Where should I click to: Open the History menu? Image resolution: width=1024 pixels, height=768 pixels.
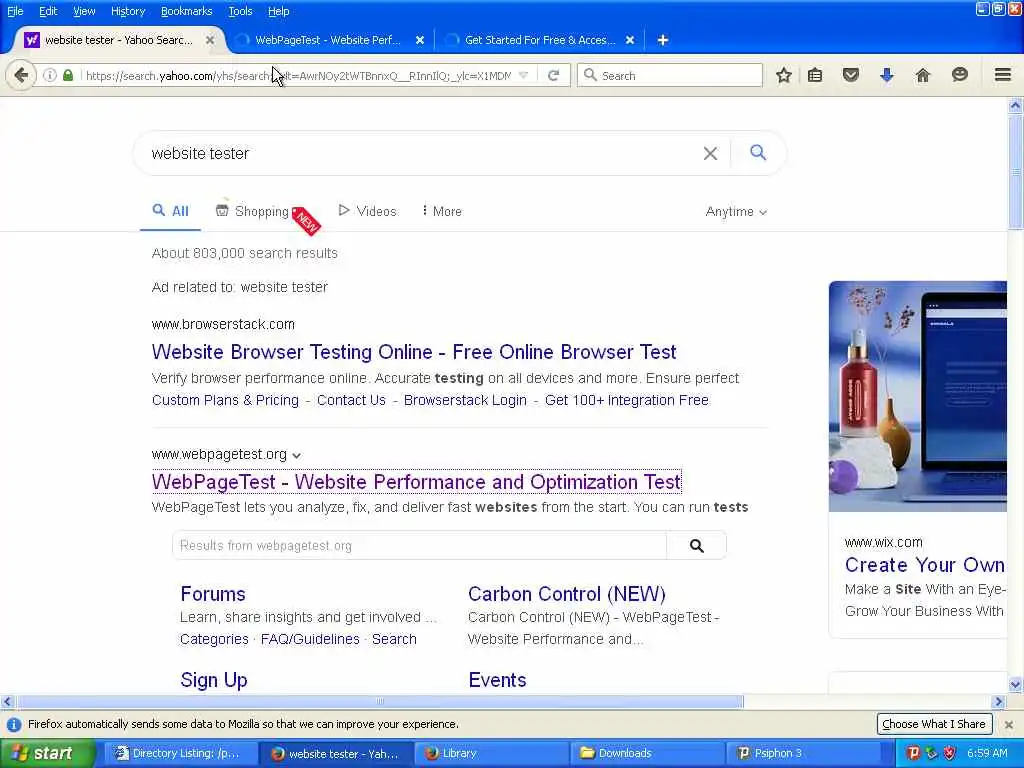tap(127, 11)
